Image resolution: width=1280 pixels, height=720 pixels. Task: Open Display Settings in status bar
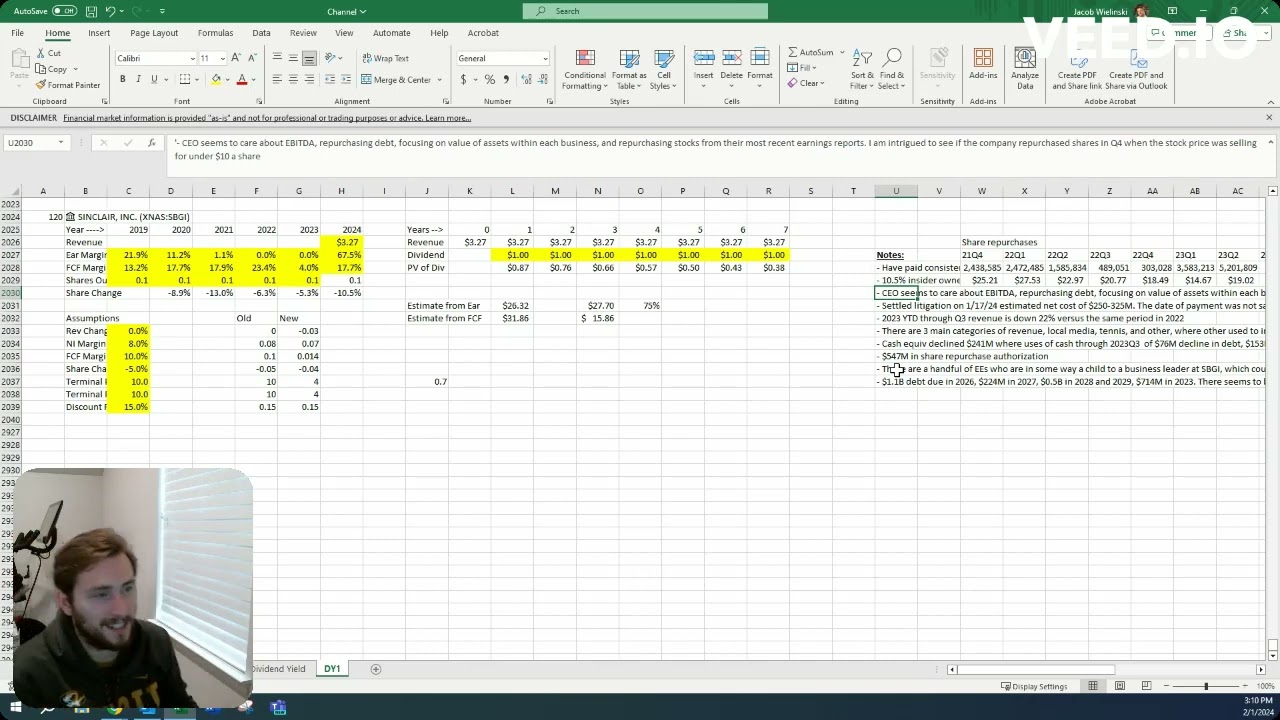point(1034,686)
